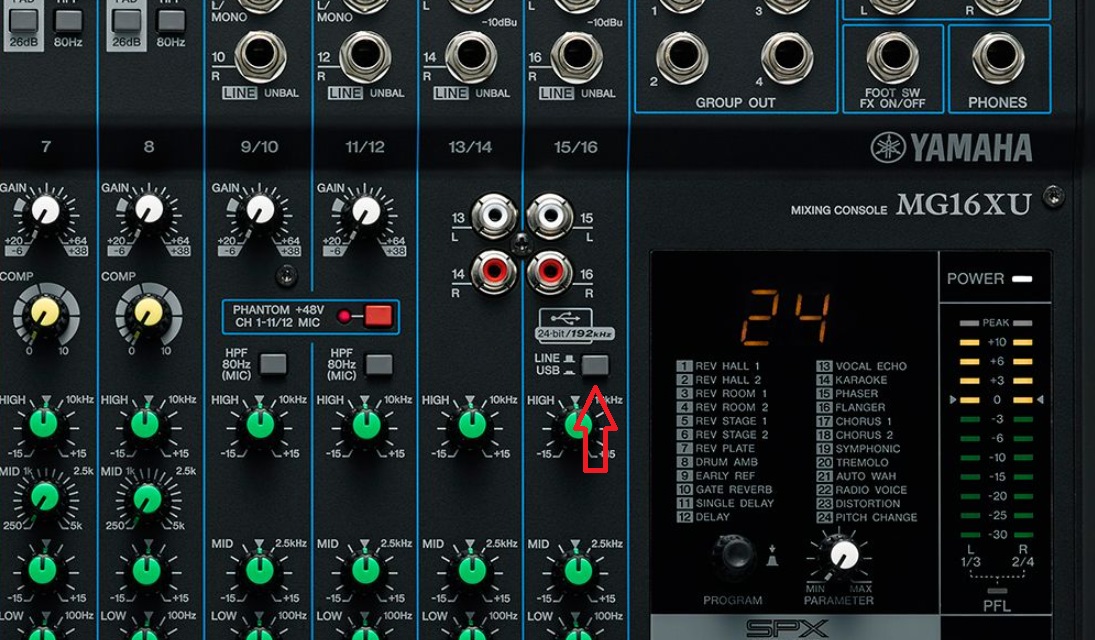Click the USB 24-bit/192kHz logo
This screenshot has height=640, width=1095.
[574, 325]
